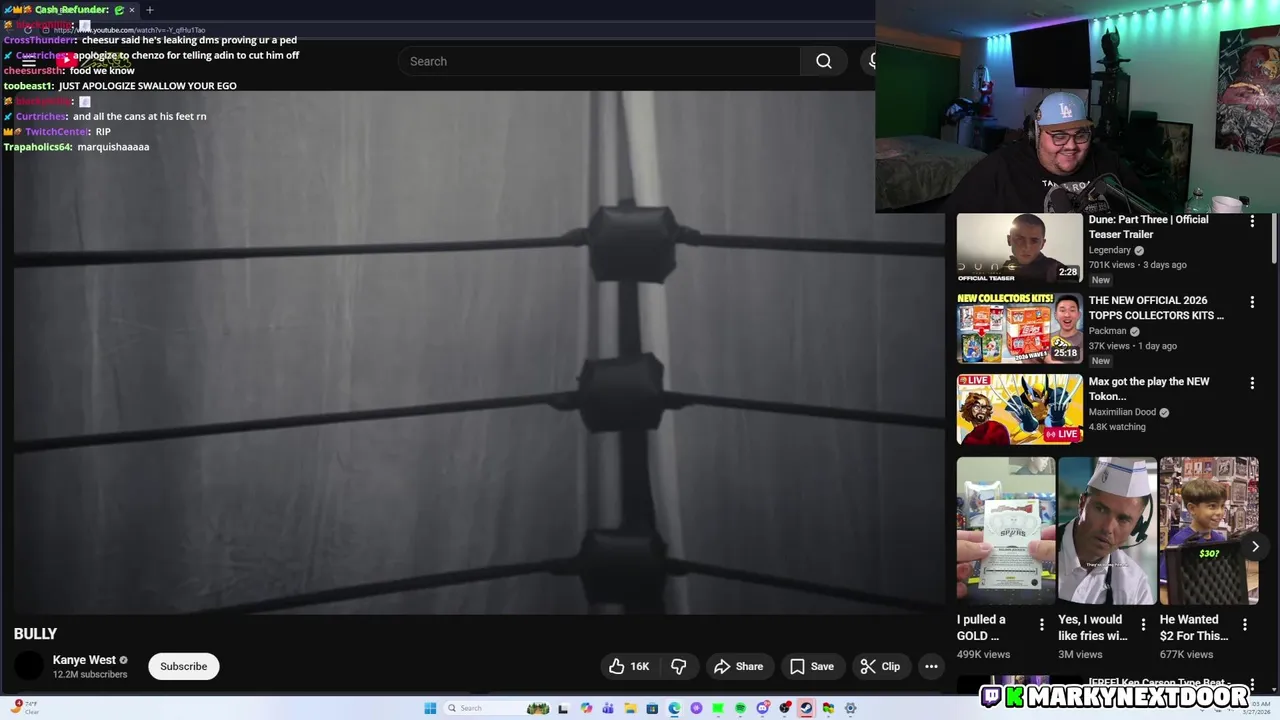Screen dimensions: 1280x720
Task: Focus the YouTube search field
Action: click(600, 61)
